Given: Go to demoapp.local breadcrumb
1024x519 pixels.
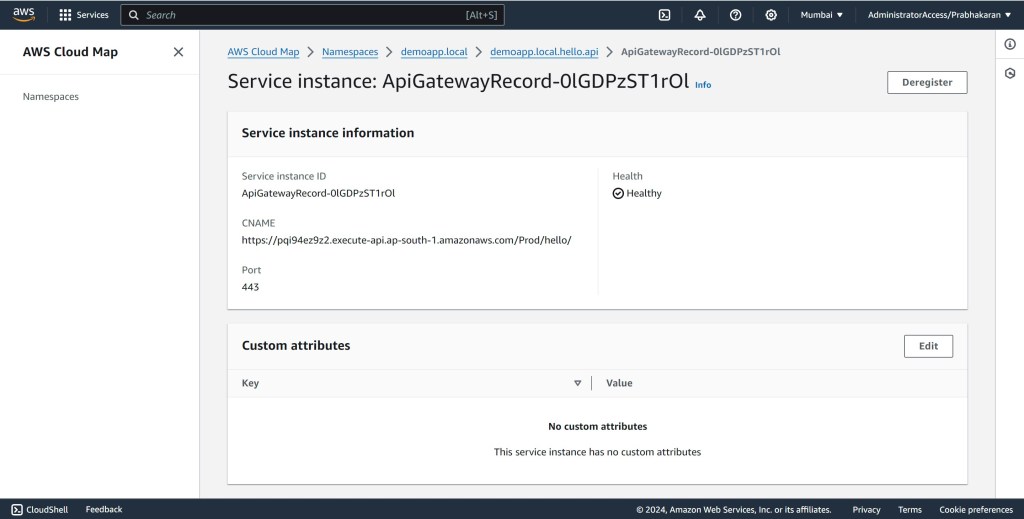Looking at the screenshot, I should 426,52.
